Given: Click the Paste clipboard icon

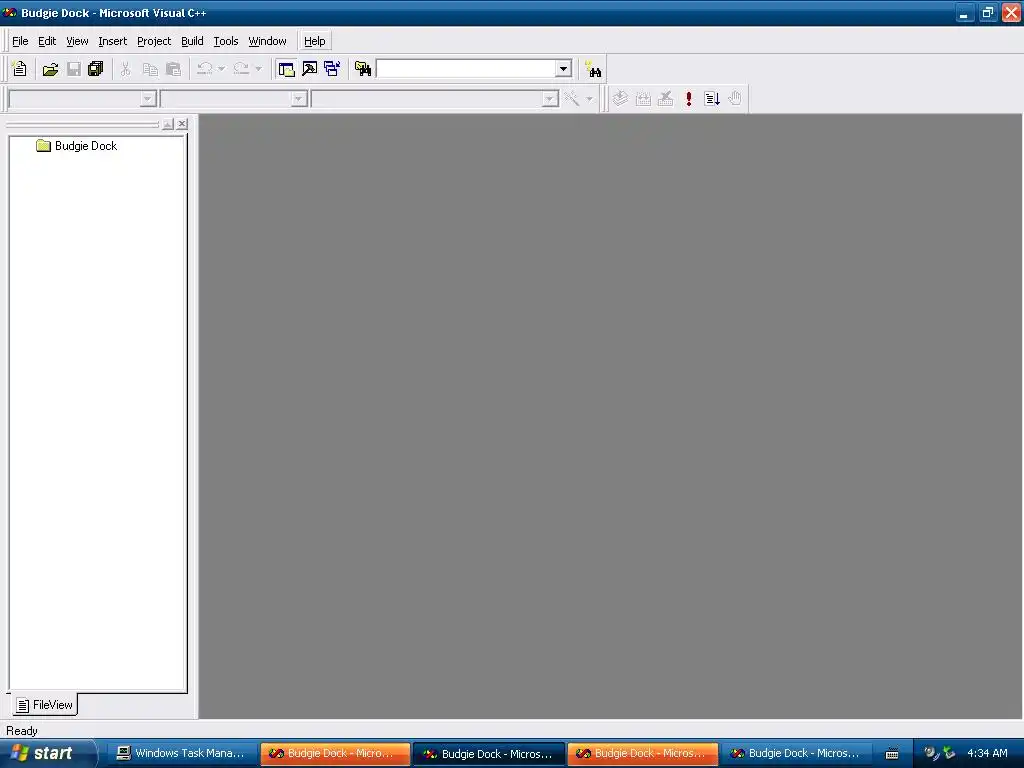Looking at the screenshot, I should pos(174,69).
